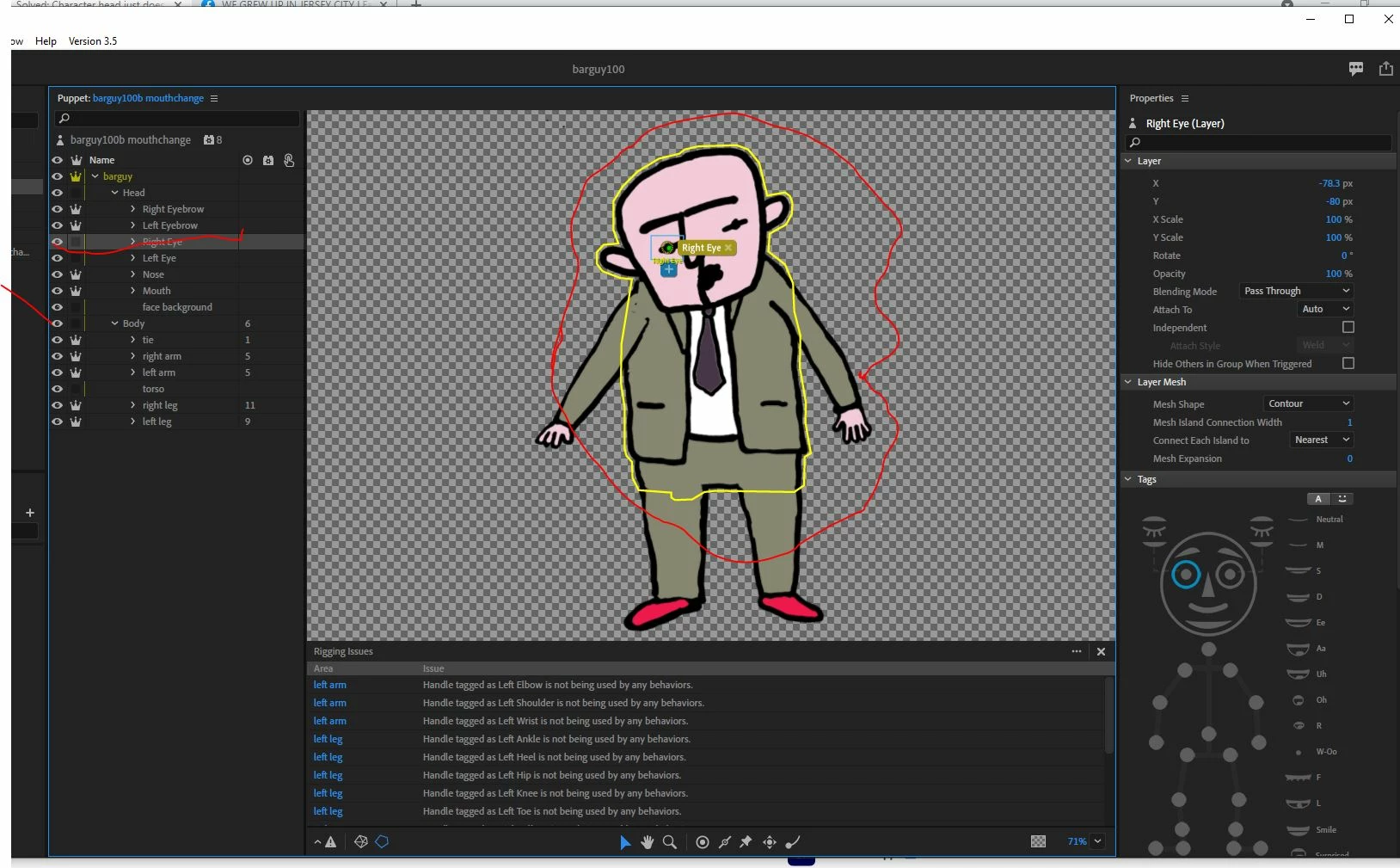Image resolution: width=1400 pixels, height=868 pixels.
Task: Click the Left Eye tag in figure
Action: (1231, 575)
